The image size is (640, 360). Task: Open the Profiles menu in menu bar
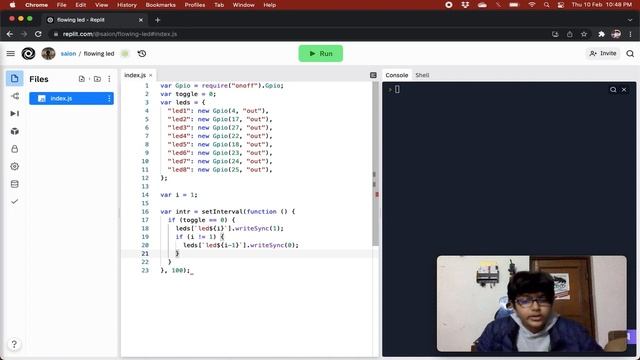(x=195, y=5)
